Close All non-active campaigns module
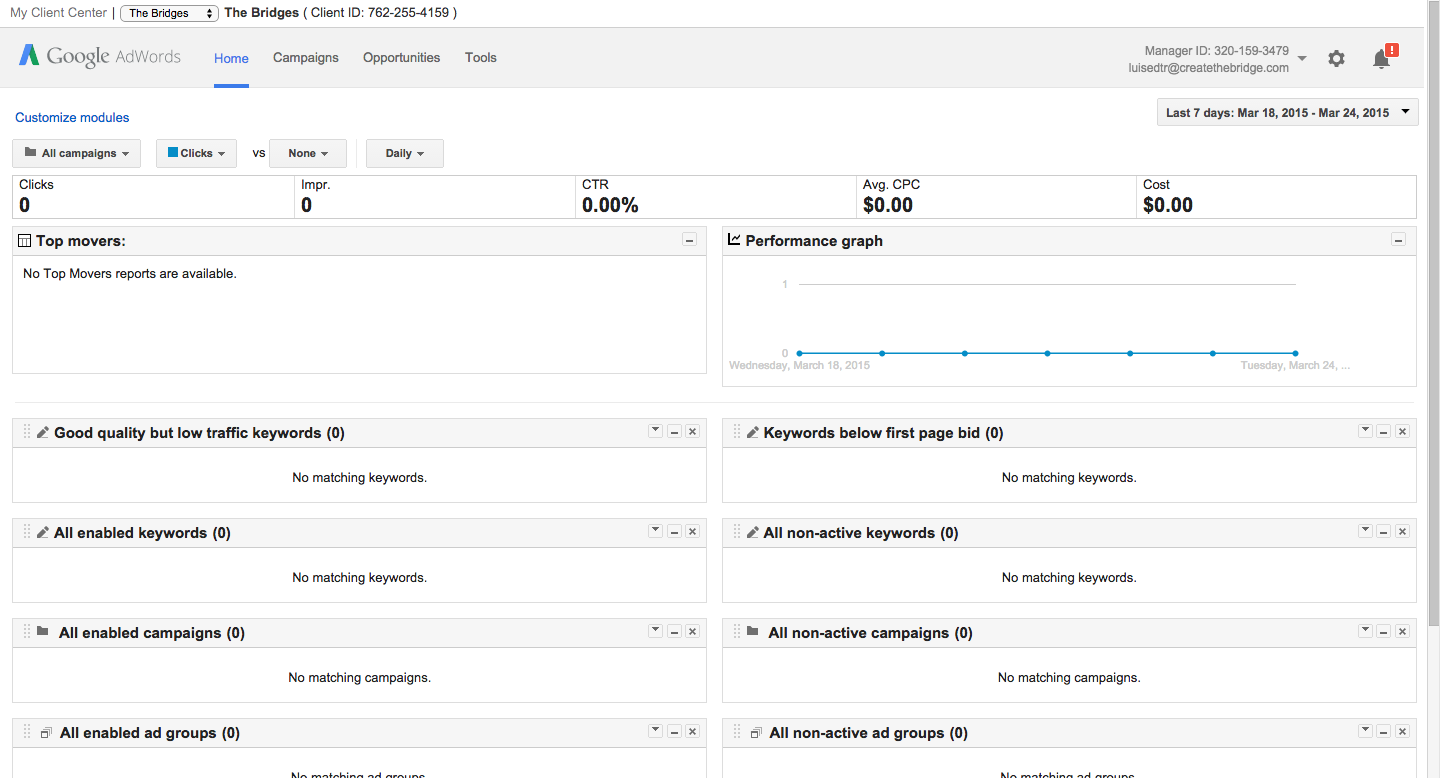1440x778 pixels. click(x=1402, y=631)
